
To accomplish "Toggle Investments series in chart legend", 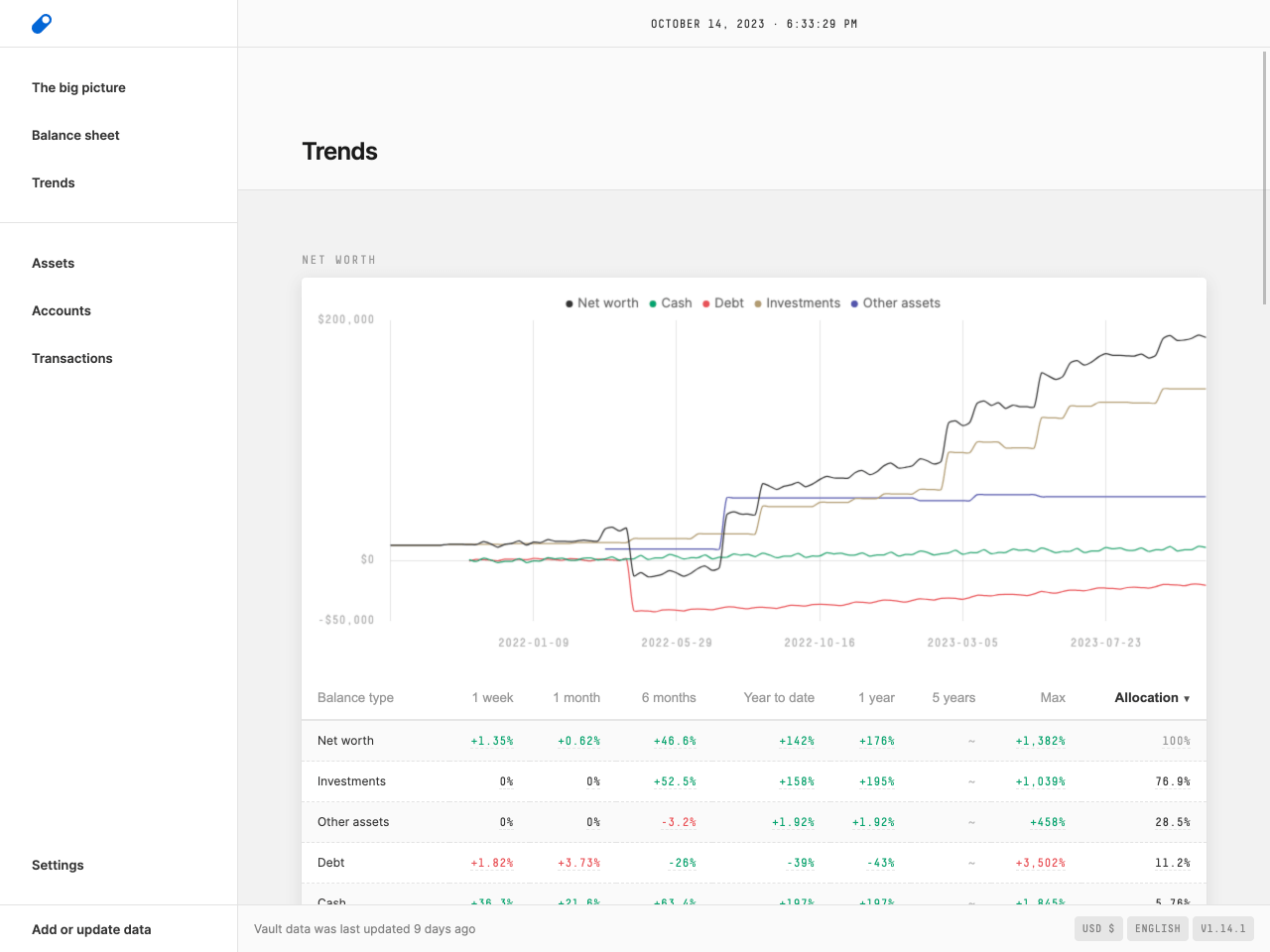I will [x=797, y=303].
